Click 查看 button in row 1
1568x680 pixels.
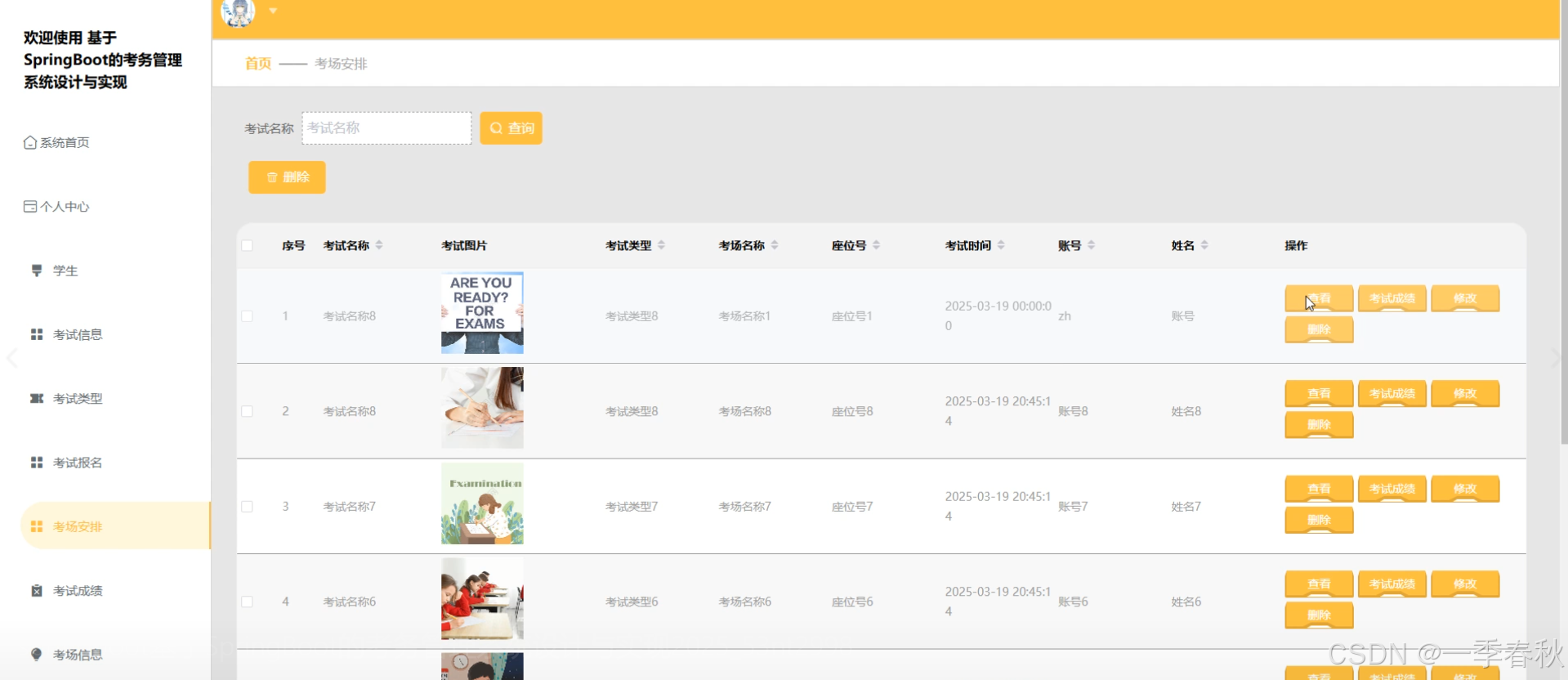[x=1319, y=298]
